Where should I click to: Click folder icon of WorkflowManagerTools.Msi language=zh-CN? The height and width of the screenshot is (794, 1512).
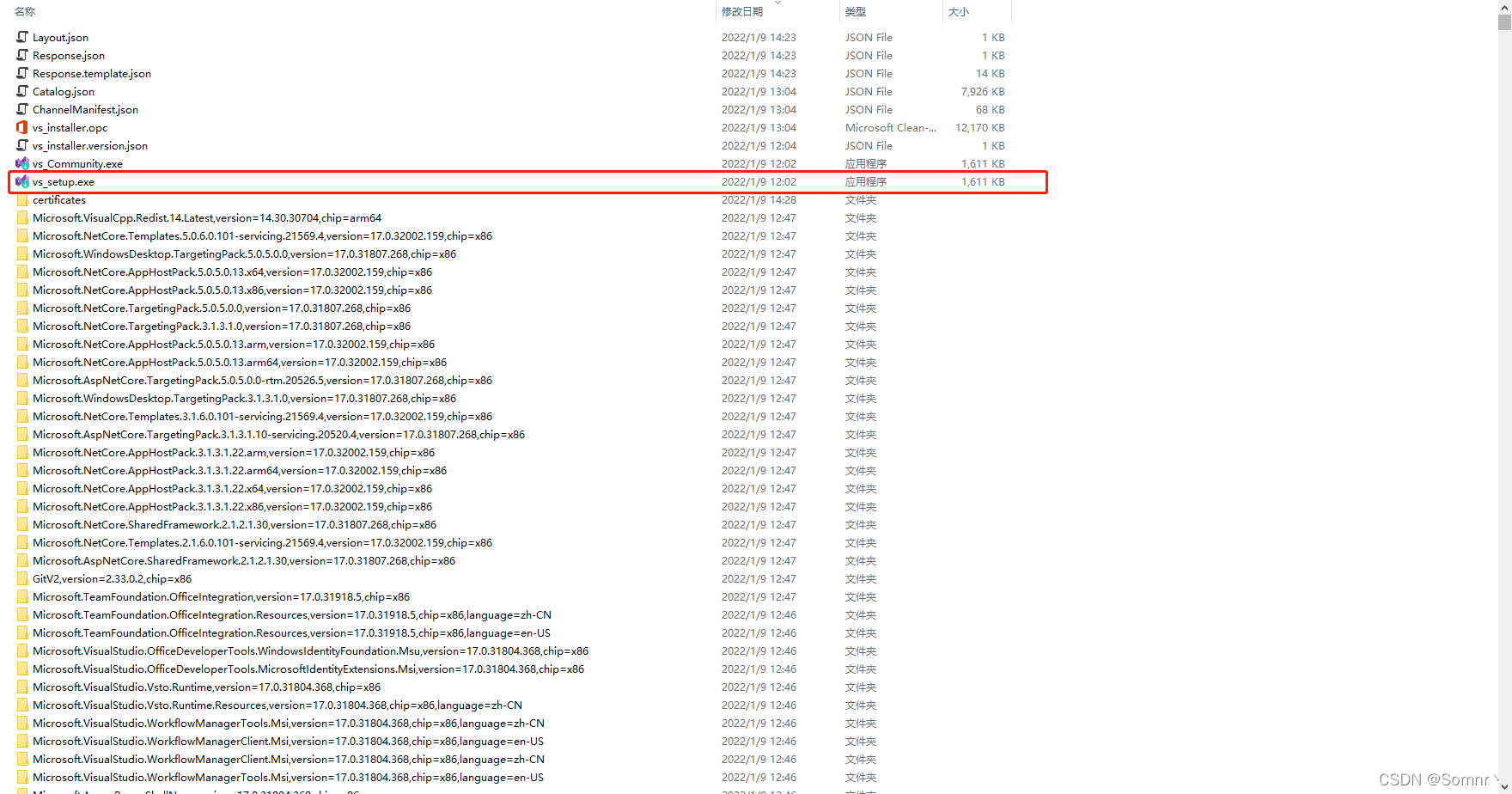[22, 723]
